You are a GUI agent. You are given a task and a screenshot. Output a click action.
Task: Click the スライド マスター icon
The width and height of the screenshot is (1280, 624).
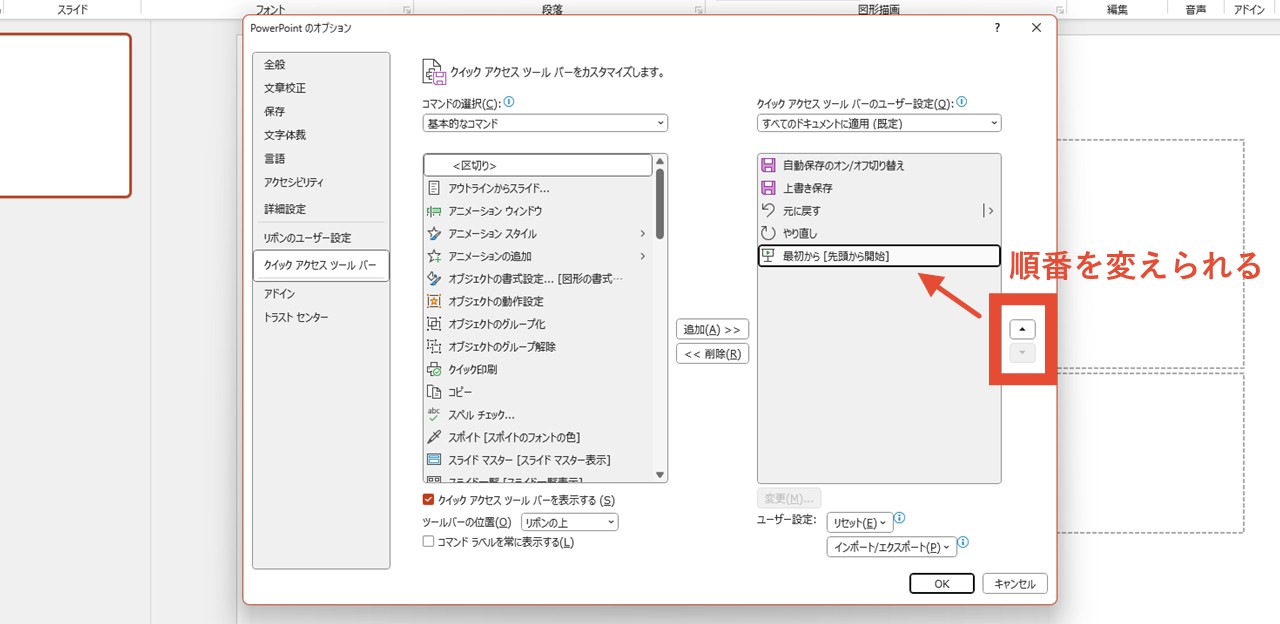point(434,460)
